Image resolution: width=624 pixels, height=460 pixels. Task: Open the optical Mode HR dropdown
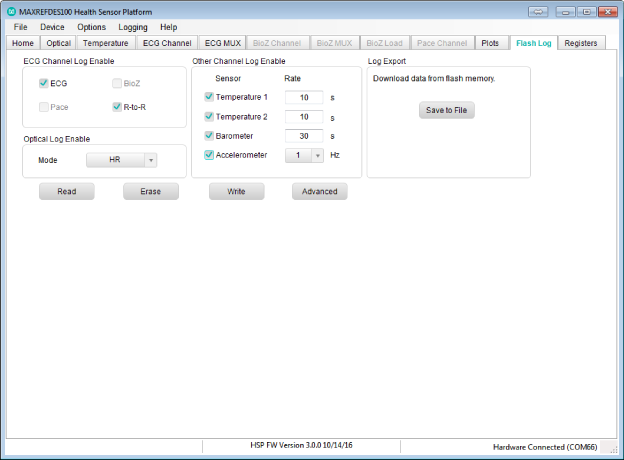point(121,160)
